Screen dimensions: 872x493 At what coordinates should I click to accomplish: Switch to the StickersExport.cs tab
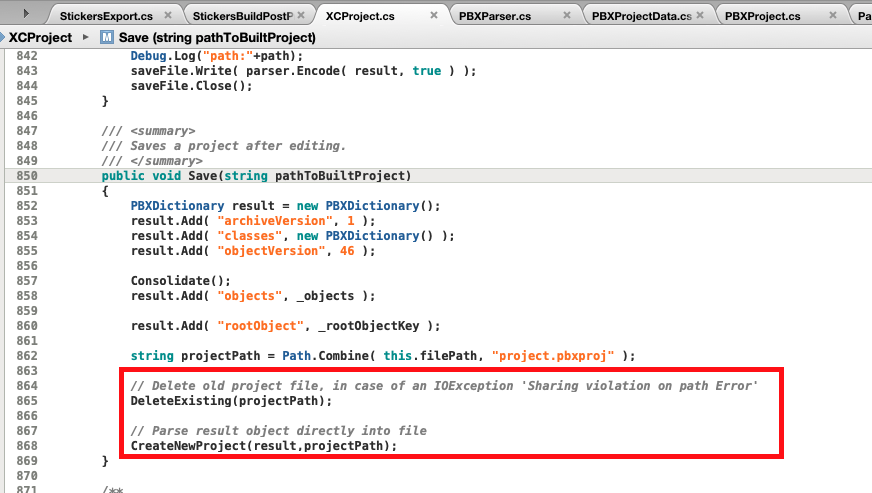point(106,16)
